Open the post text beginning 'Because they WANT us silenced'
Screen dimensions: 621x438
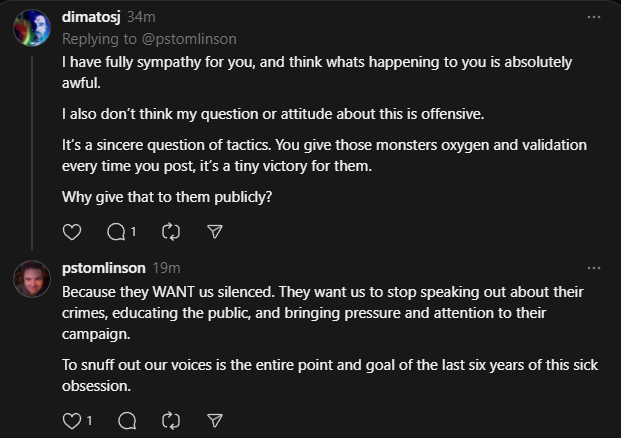pos(330,339)
